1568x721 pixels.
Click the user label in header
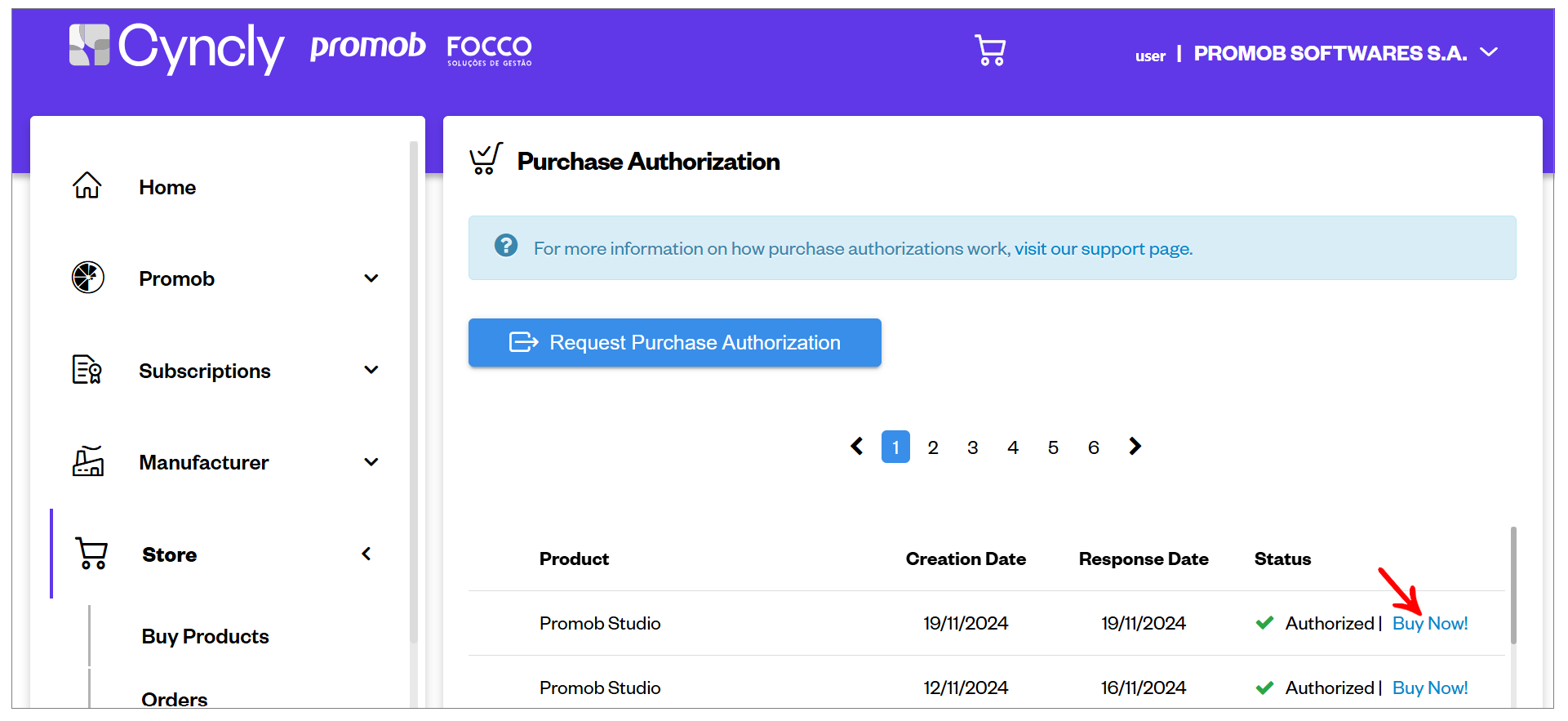pos(1150,56)
